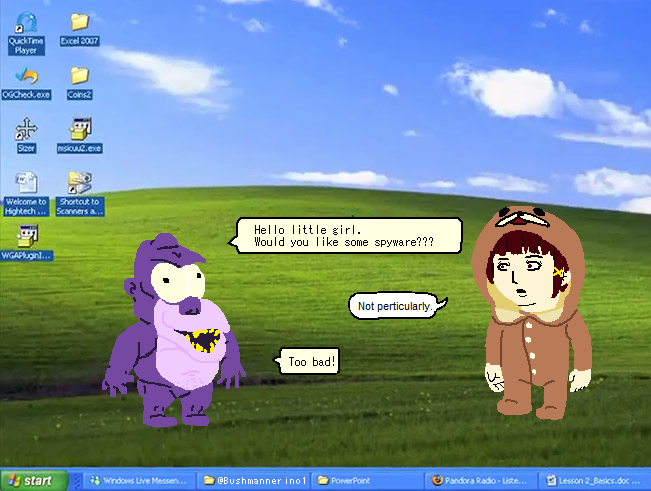Click the QuickTime Player label text

pos(26,46)
